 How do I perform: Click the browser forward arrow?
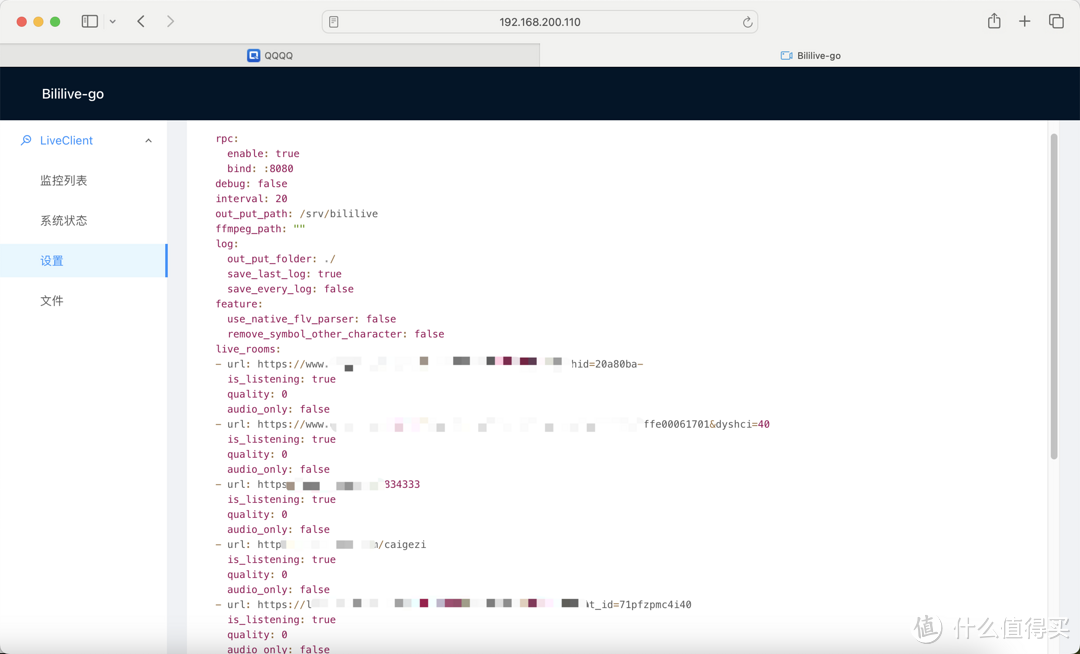170,21
